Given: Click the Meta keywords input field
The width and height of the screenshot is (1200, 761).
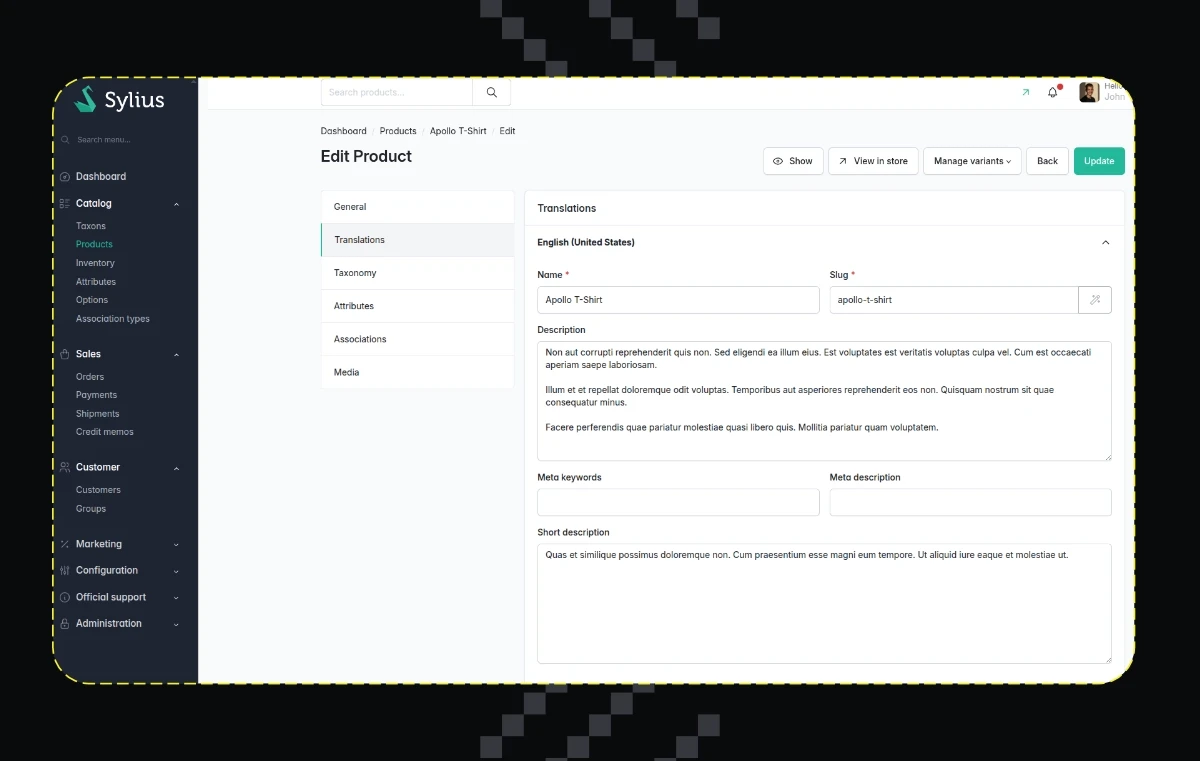Looking at the screenshot, I should pos(678,502).
